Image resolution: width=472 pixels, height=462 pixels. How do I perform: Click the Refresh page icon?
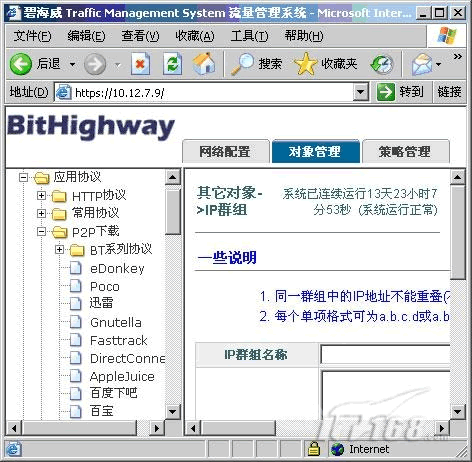point(173,64)
